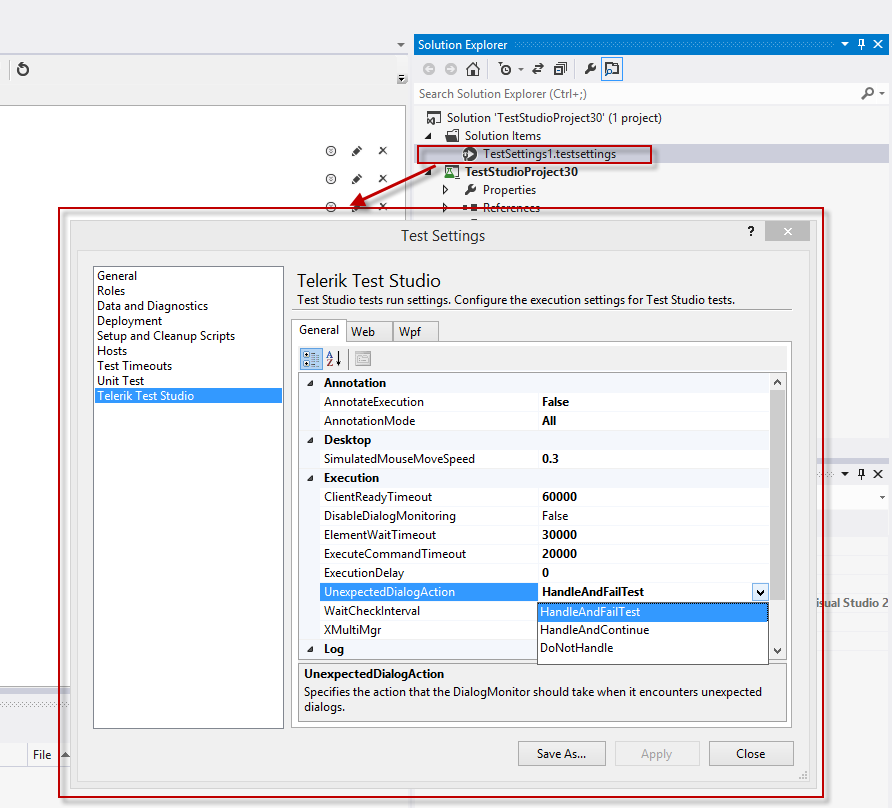Viewport: 892px width, 808px height.
Task: Collapse the Desktop property group
Action: (x=311, y=440)
